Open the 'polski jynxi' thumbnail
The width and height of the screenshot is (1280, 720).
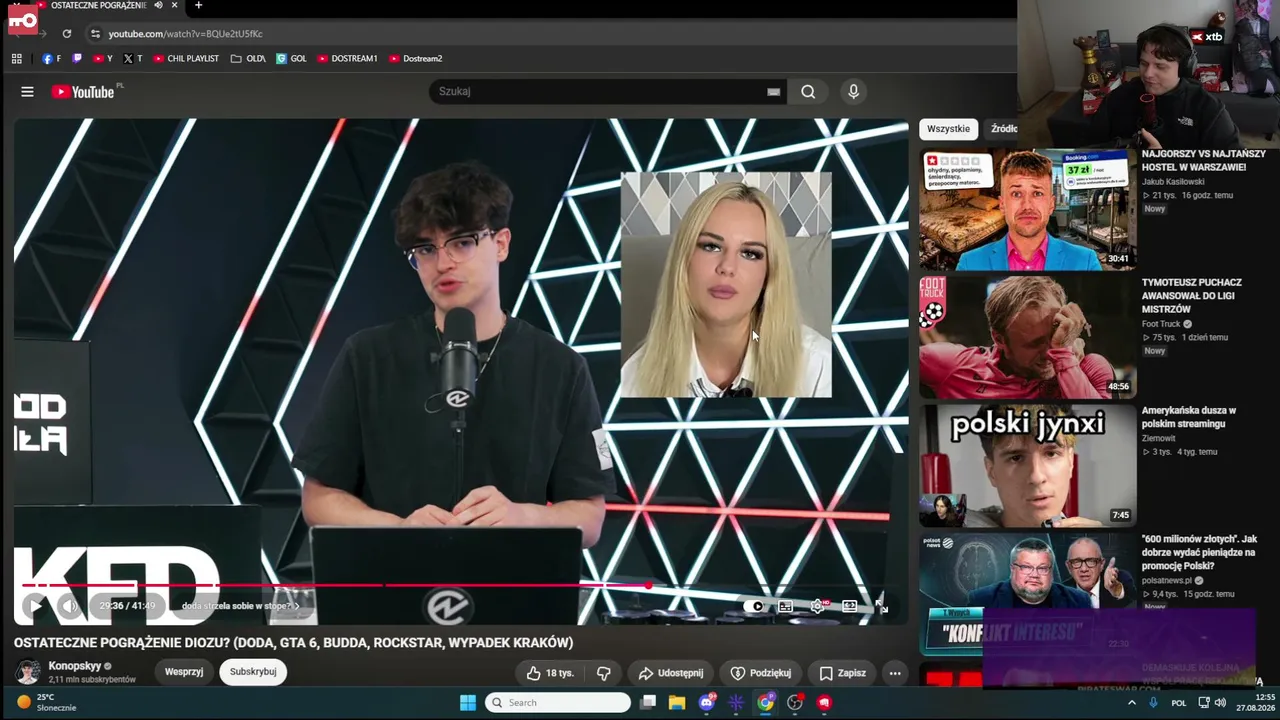(x=1027, y=466)
